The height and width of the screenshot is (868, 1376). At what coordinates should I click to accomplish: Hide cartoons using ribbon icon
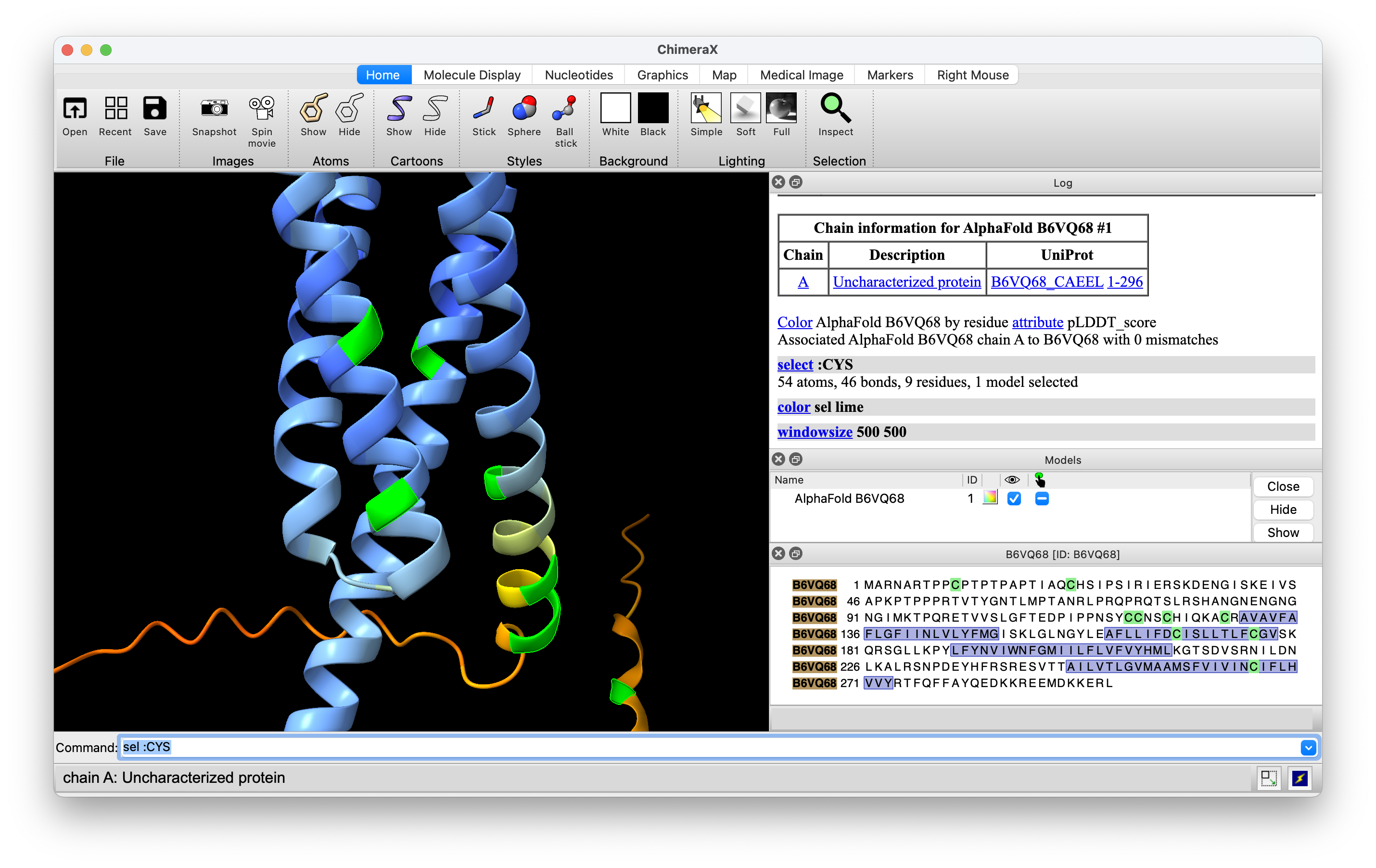(434, 109)
